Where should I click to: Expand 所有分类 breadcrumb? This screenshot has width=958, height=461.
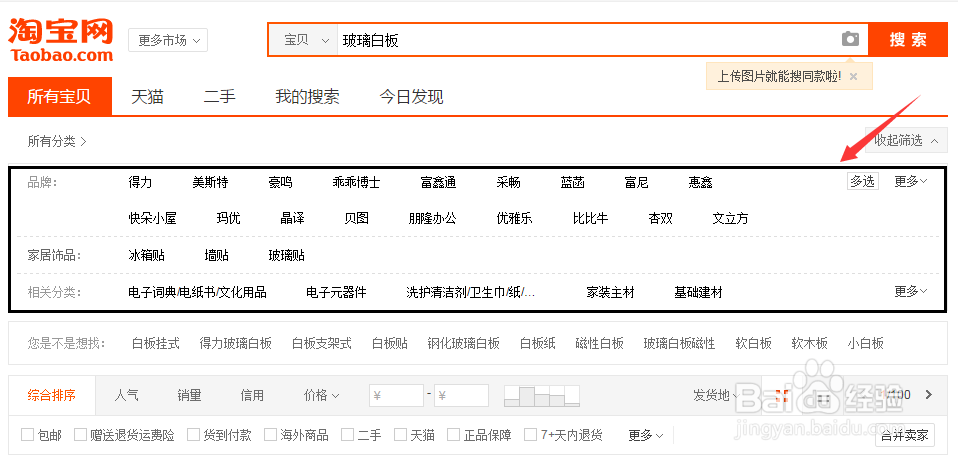[57, 141]
